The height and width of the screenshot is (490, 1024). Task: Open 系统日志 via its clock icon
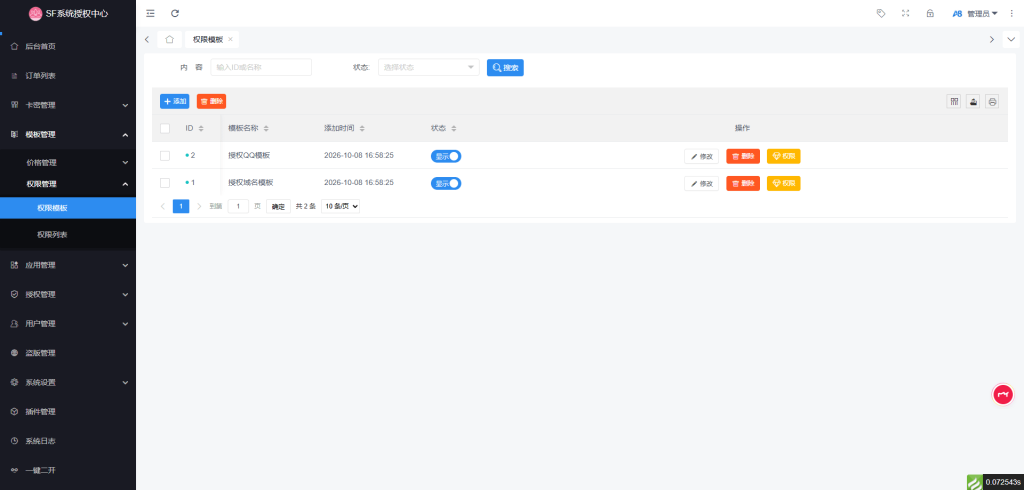coord(14,441)
